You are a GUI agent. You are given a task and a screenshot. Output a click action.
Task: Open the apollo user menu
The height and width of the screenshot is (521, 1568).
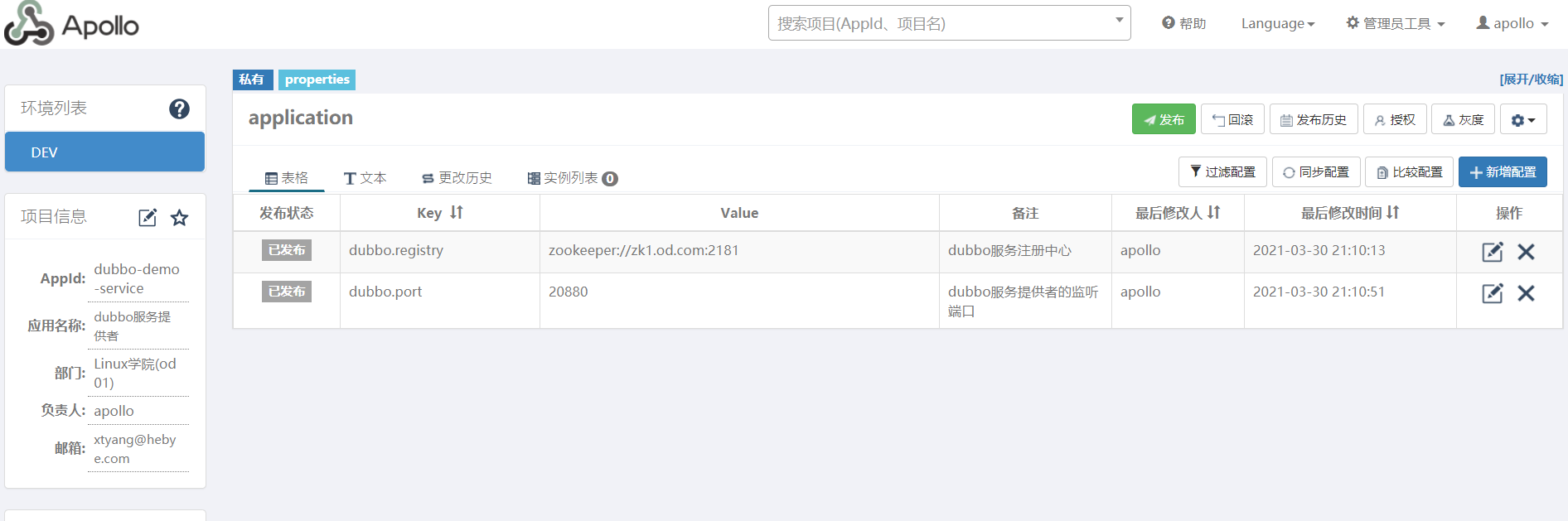(1512, 23)
